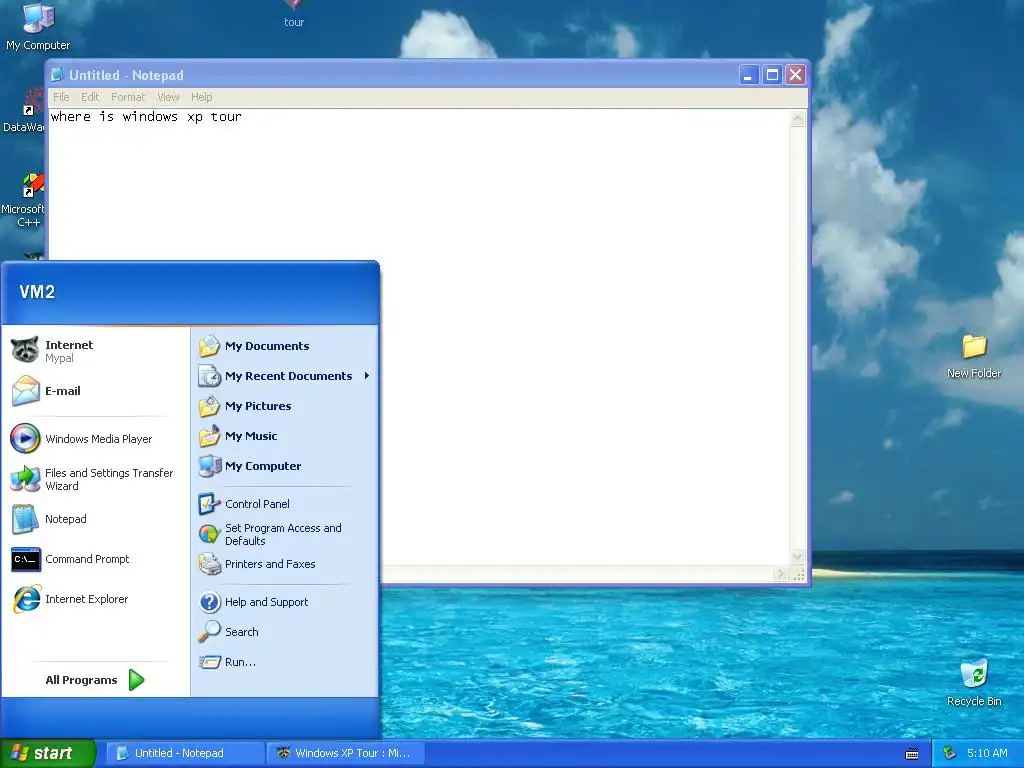Viewport: 1024px width, 768px height.
Task: Switch to Untitled - Notepad taskbar button
Action: point(185,753)
